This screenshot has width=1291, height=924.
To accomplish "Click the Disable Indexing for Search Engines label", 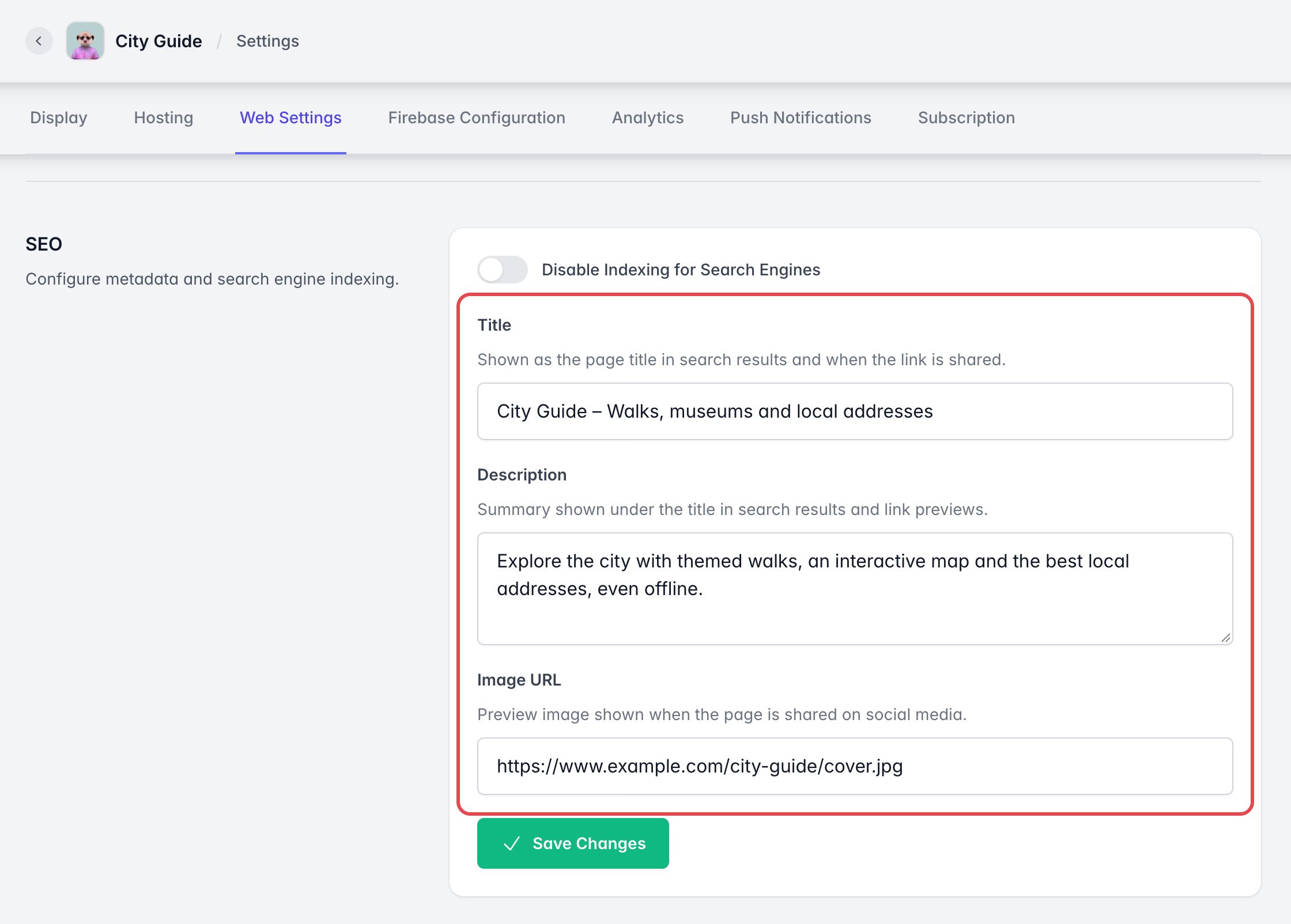I will [681, 270].
